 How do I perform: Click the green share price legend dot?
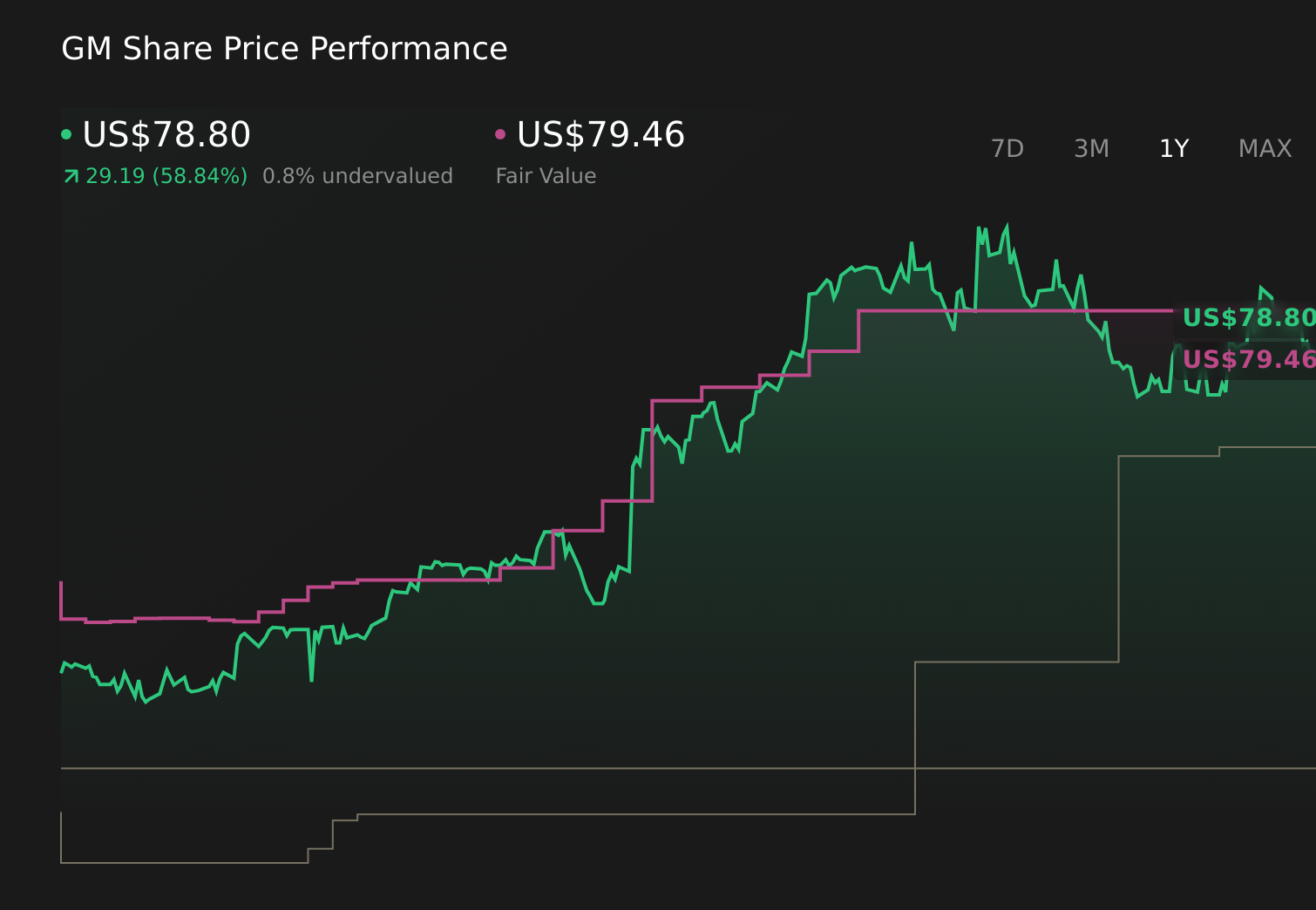tap(66, 134)
